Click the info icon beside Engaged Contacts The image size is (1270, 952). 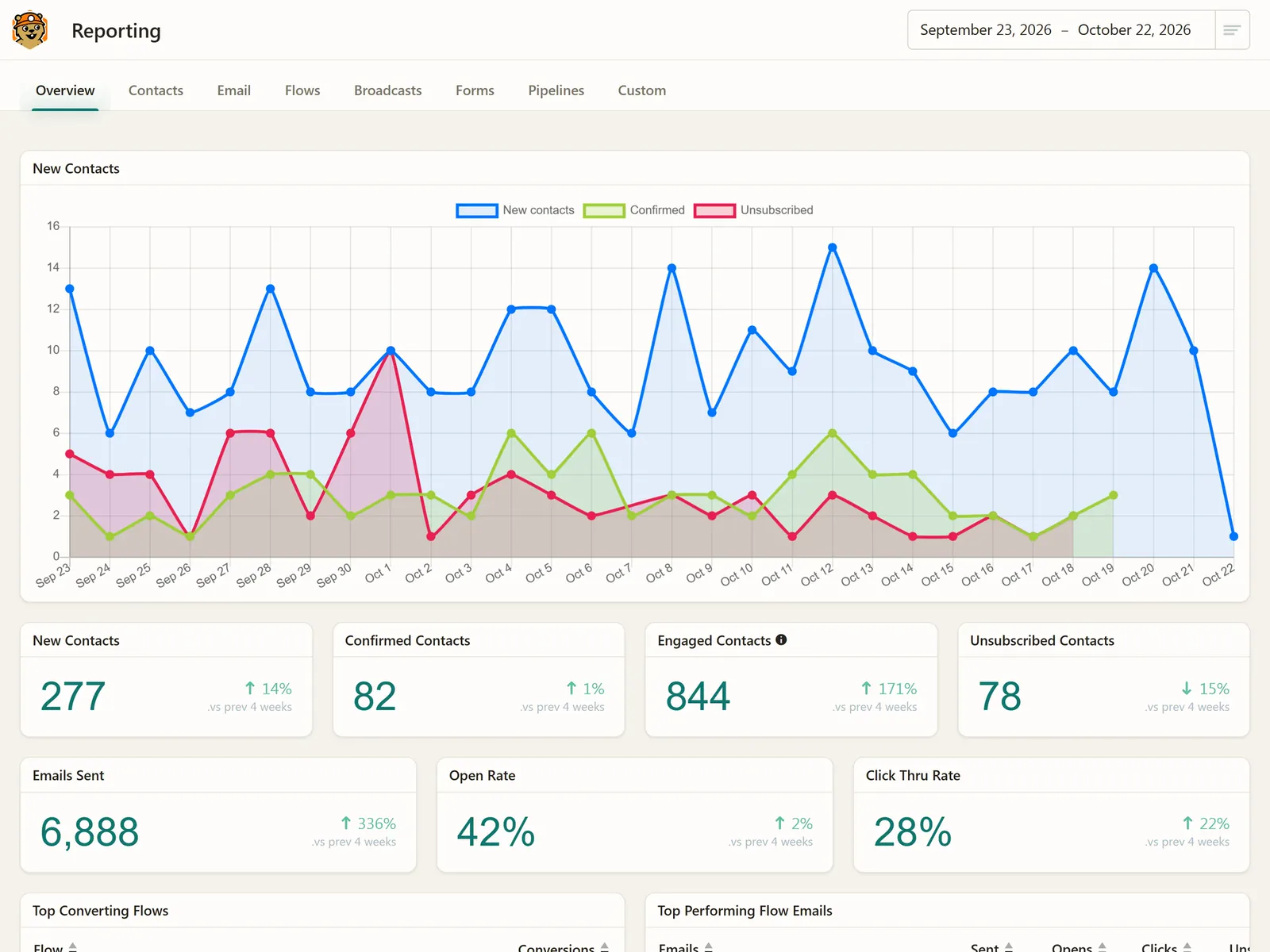(781, 640)
